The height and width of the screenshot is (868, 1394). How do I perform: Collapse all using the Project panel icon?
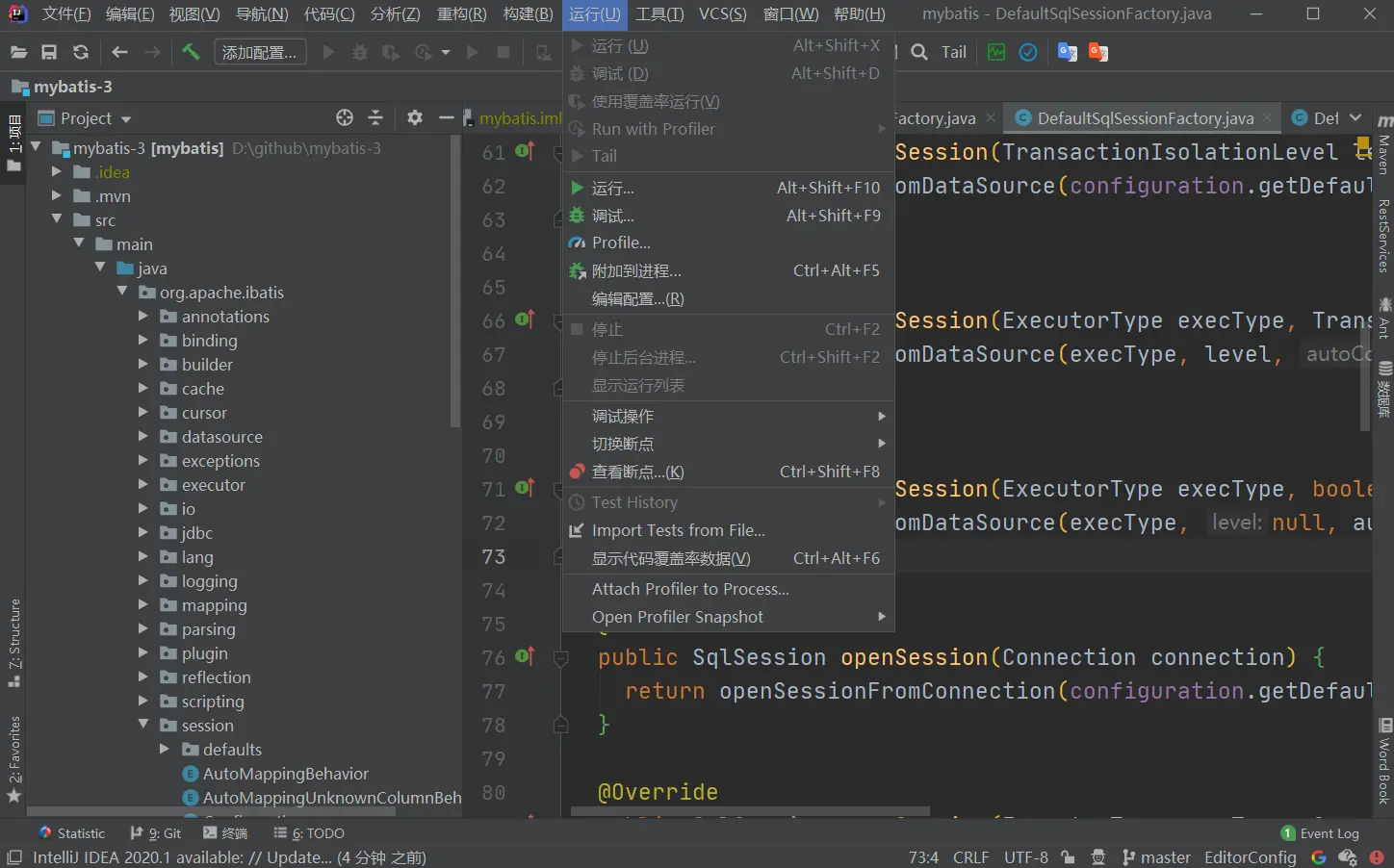coord(375,117)
